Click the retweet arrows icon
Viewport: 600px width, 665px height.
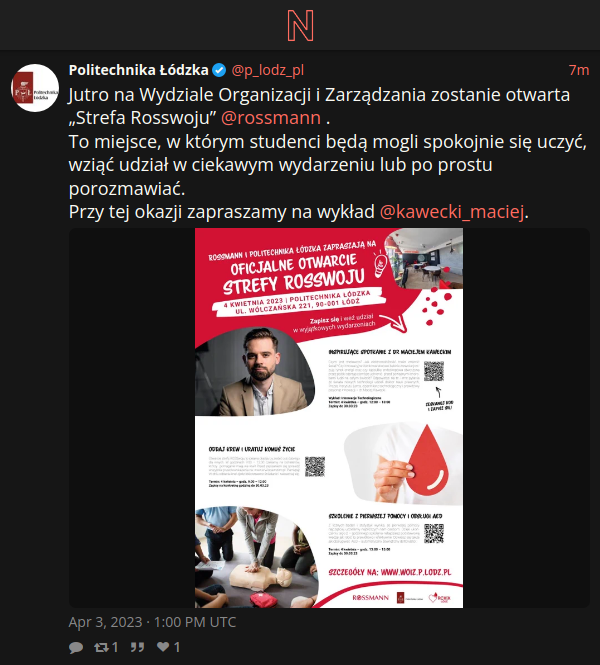tap(101, 647)
